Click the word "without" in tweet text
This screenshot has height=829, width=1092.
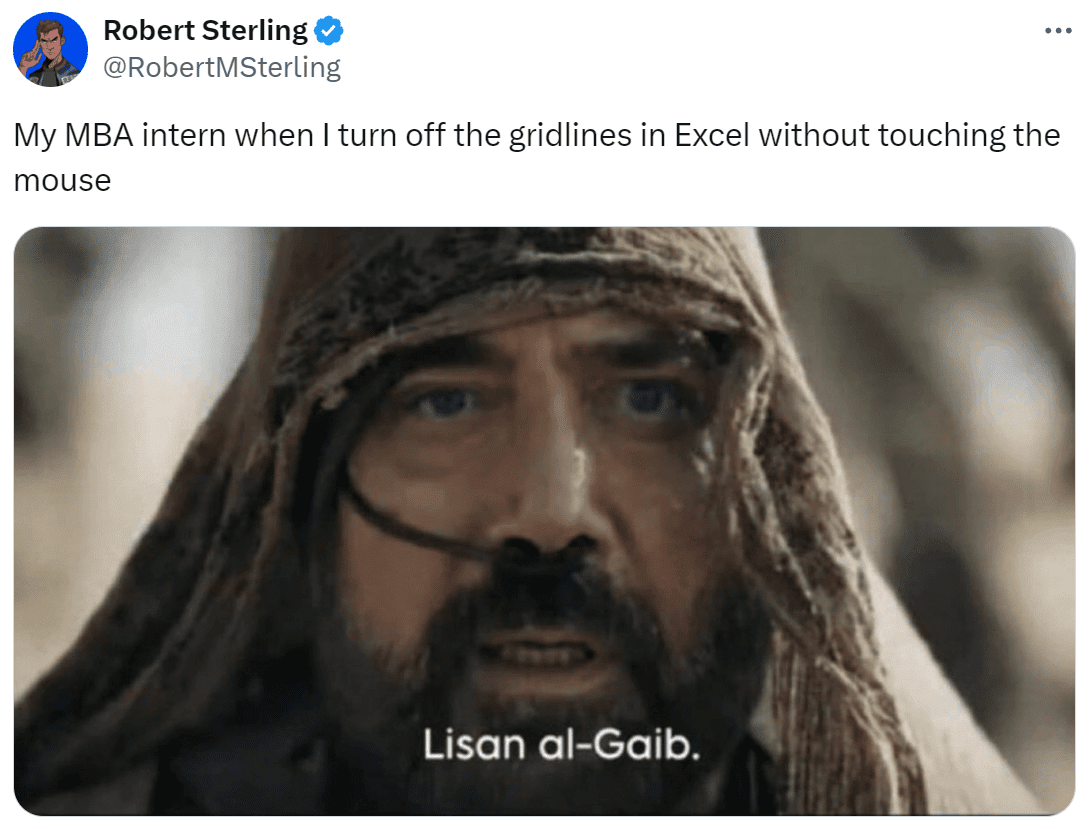click(x=813, y=135)
